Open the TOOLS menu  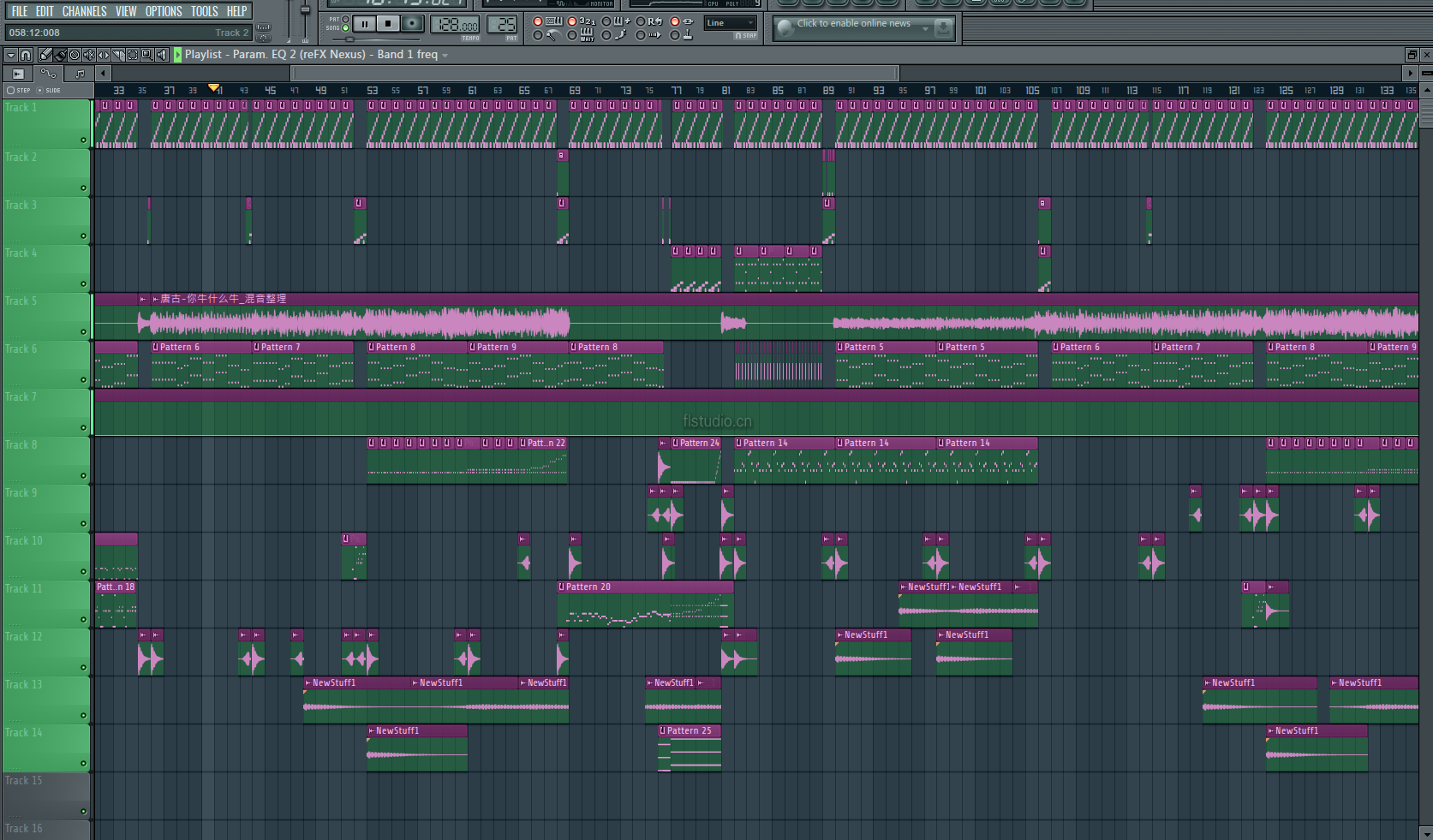pos(204,11)
